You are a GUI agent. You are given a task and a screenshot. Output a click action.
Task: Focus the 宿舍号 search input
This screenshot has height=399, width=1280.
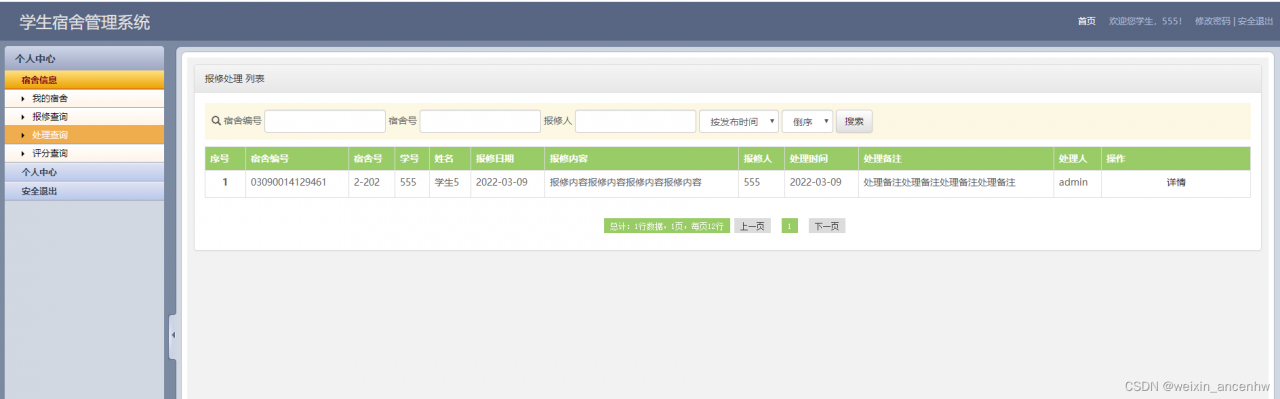pyautogui.click(x=480, y=121)
